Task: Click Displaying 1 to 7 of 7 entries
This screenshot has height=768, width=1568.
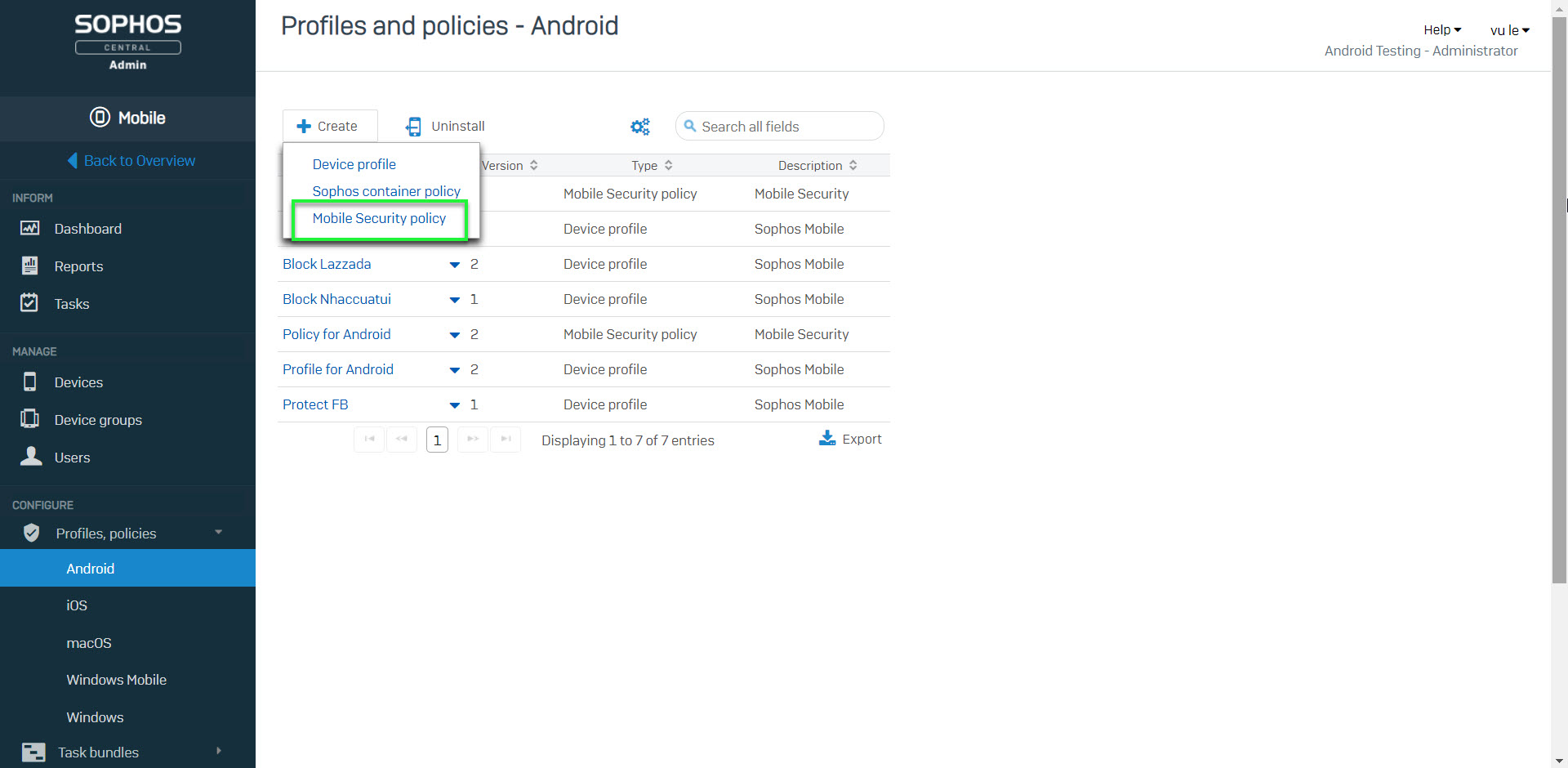Action: (x=627, y=440)
